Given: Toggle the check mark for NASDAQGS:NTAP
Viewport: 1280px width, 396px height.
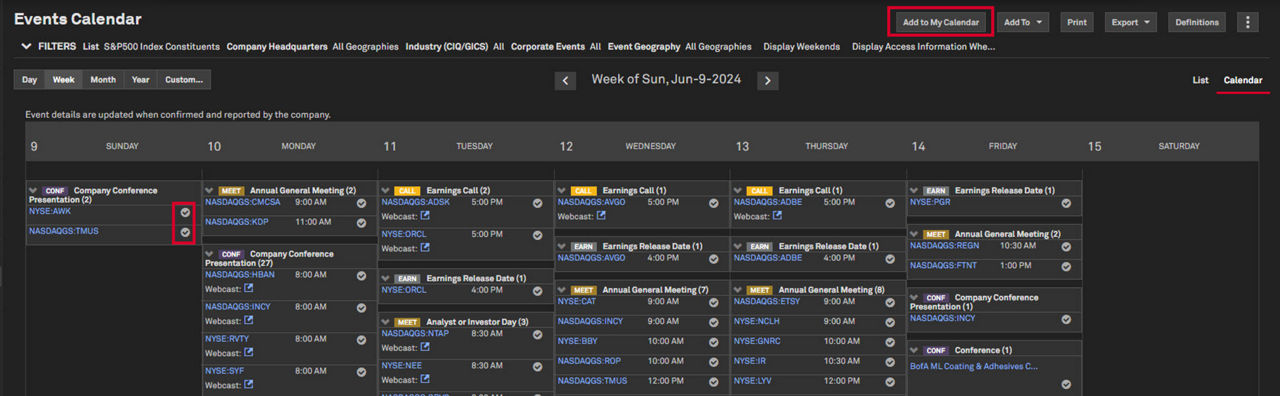Looking at the screenshot, I should [537, 335].
